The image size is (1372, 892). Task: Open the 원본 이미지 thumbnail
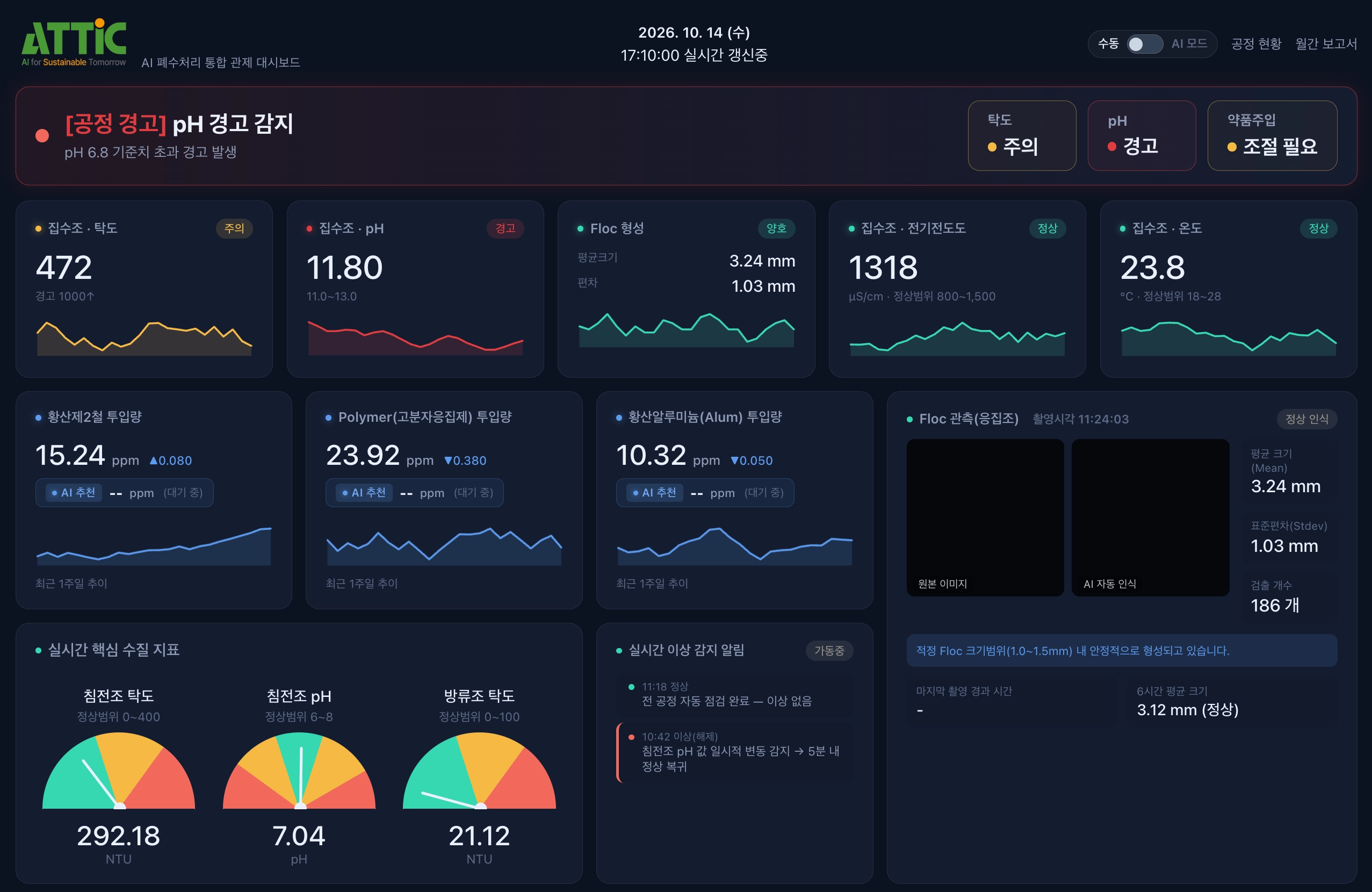(985, 518)
